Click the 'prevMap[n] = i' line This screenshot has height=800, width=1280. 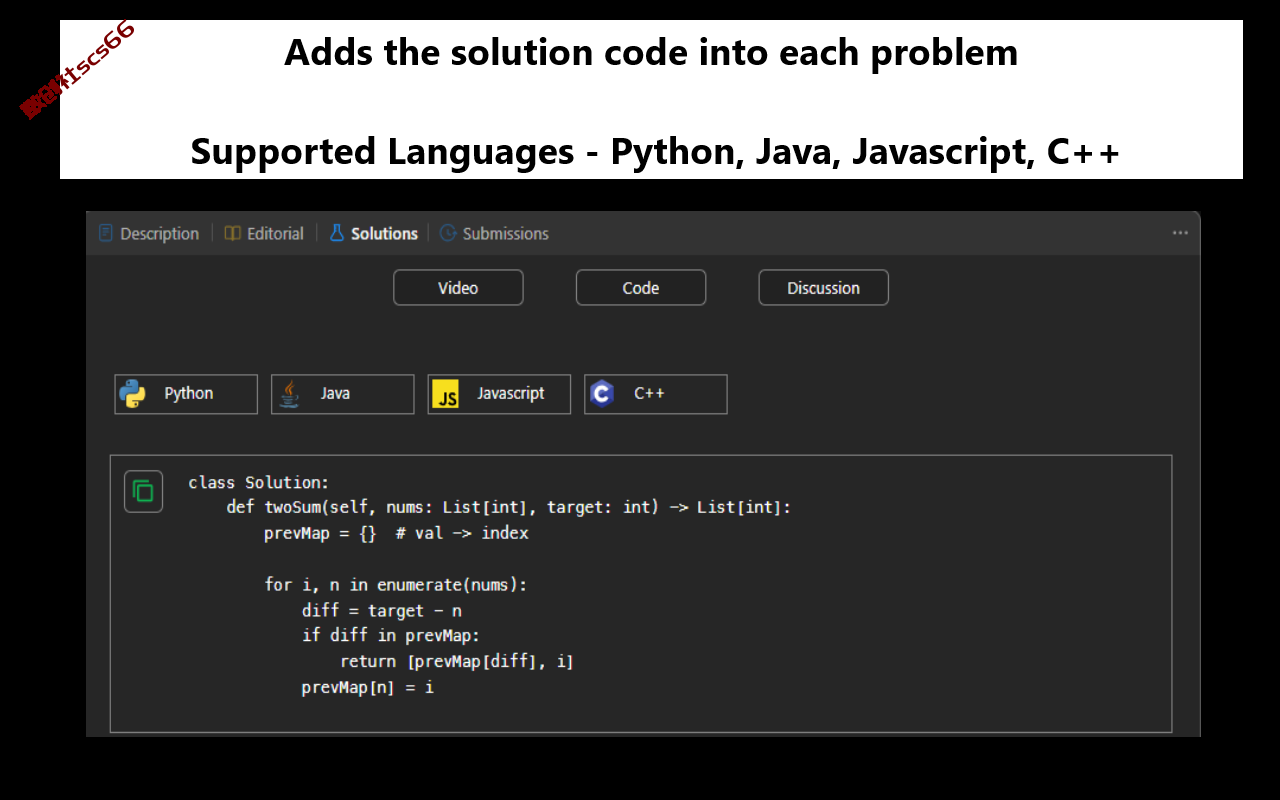368,687
